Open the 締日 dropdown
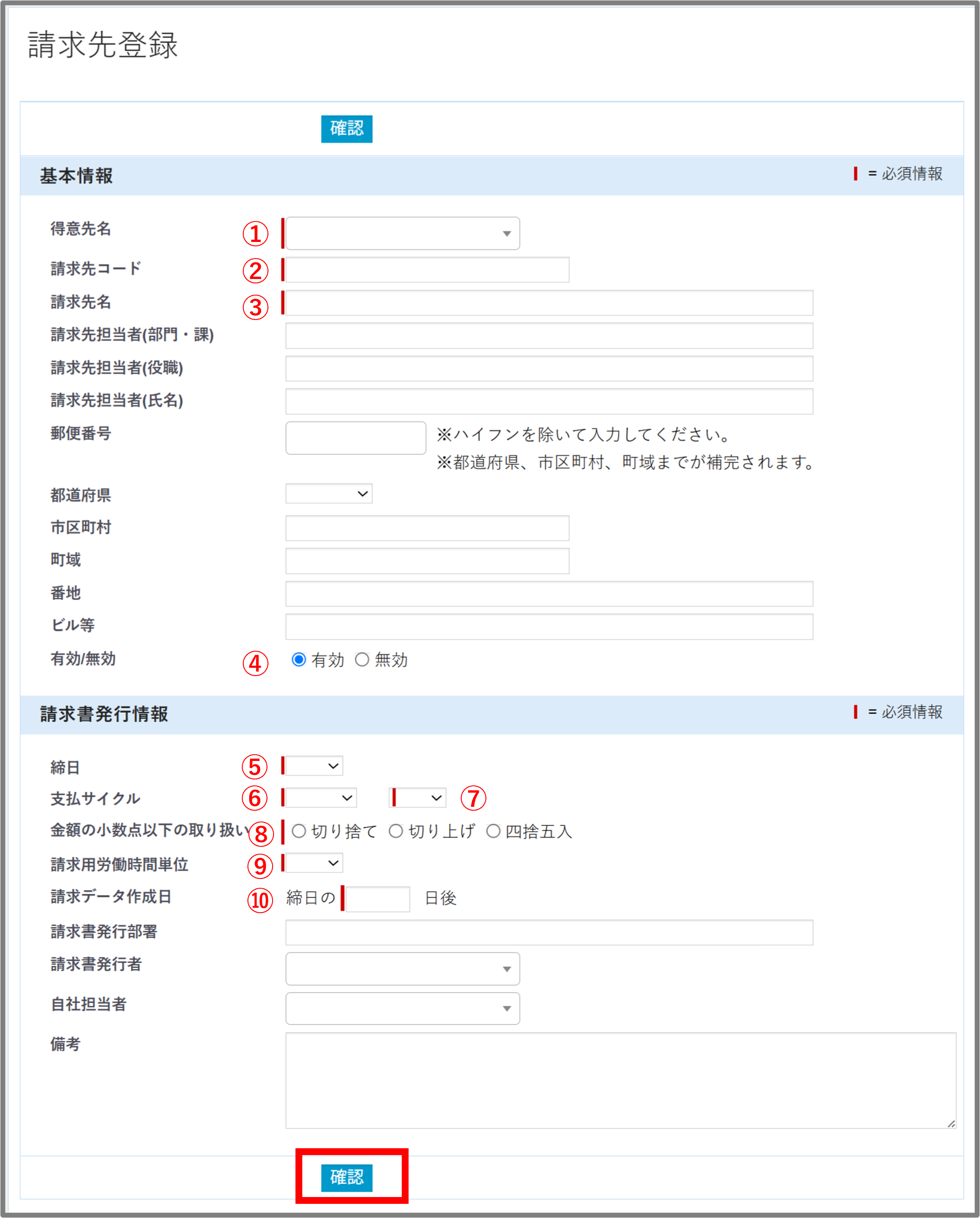This screenshot has height=1218, width=980. click(x=314, y=765)
